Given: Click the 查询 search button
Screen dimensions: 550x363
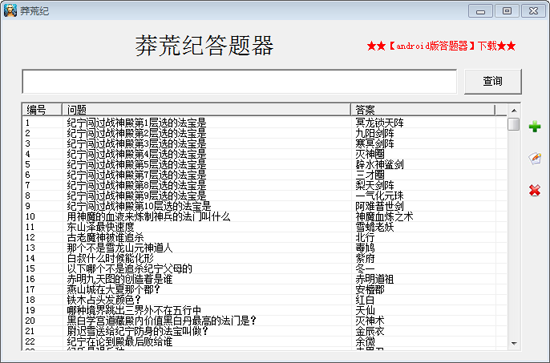Looking at the screenshot, I should [493, 81].
